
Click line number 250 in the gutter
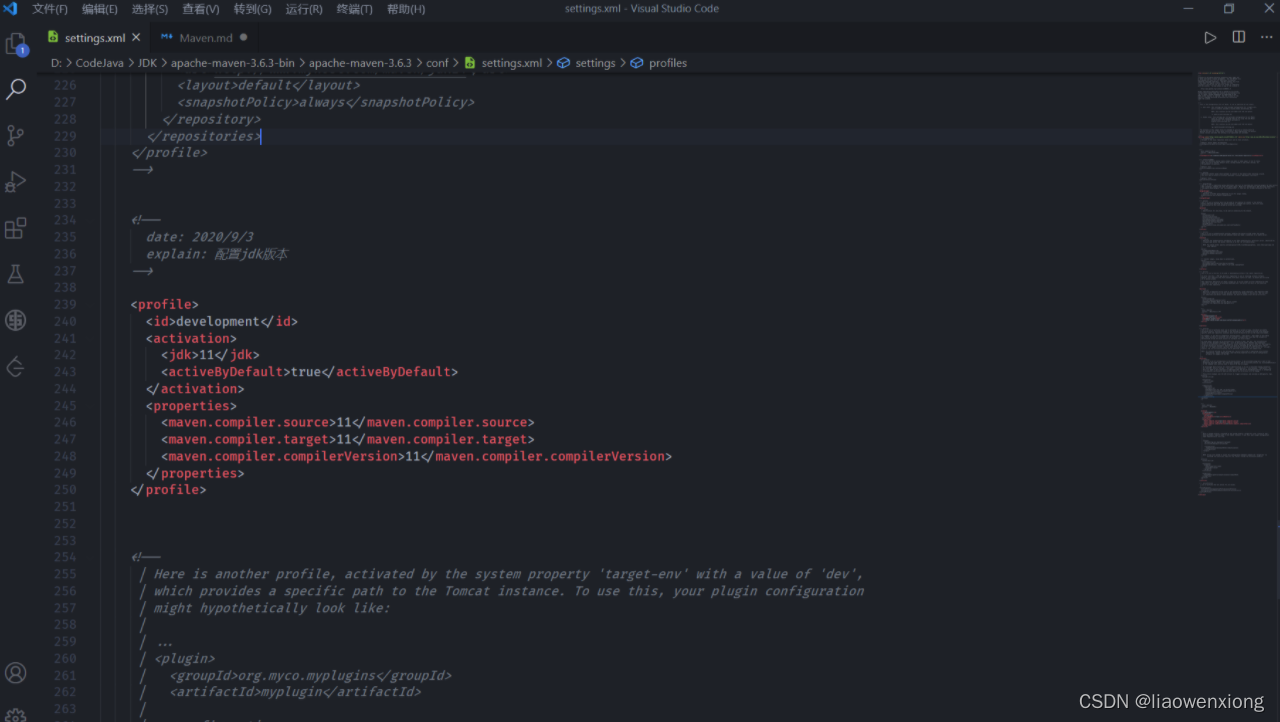65,490
